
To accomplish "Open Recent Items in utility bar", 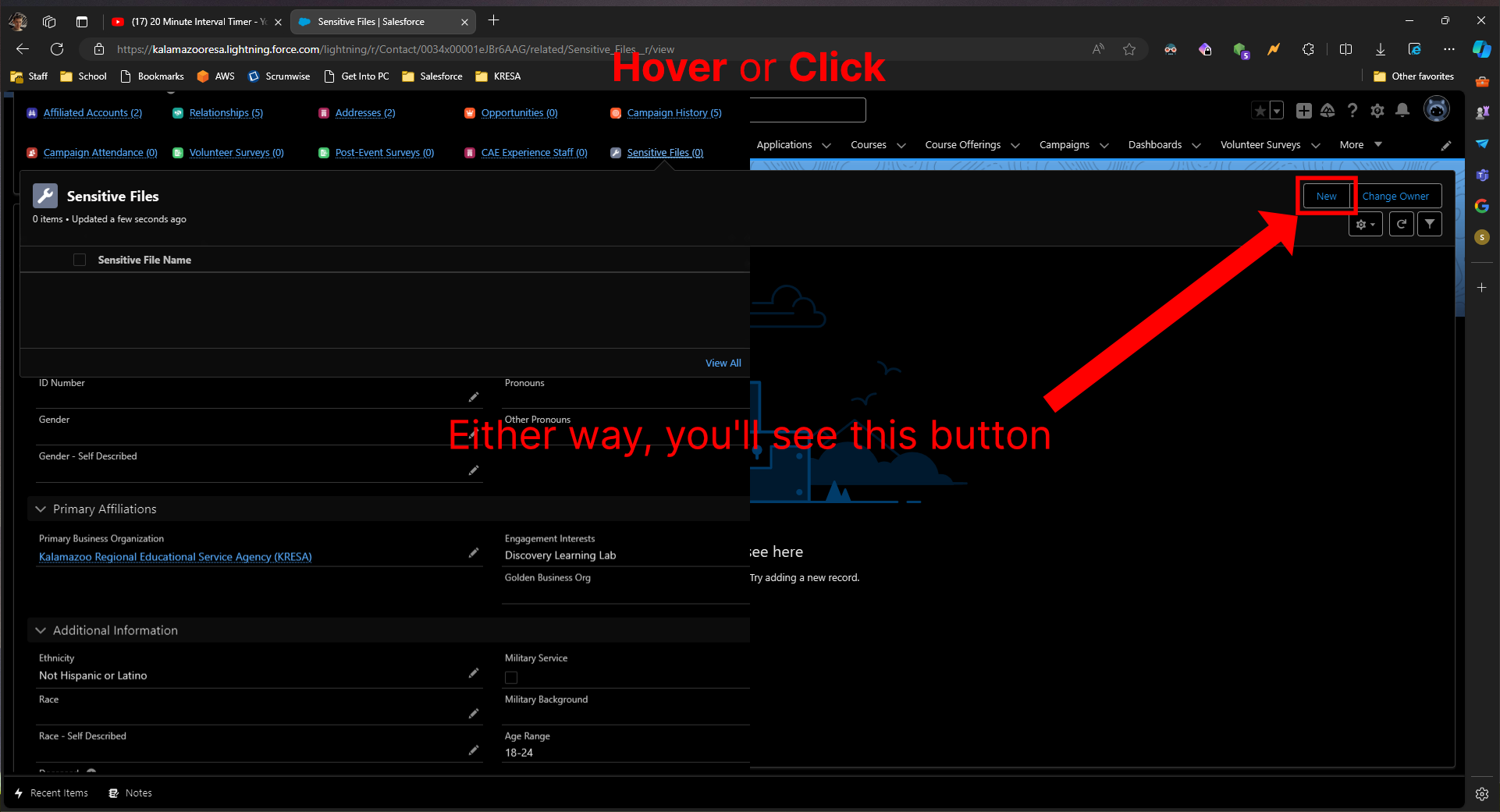I will click(52, 793).
